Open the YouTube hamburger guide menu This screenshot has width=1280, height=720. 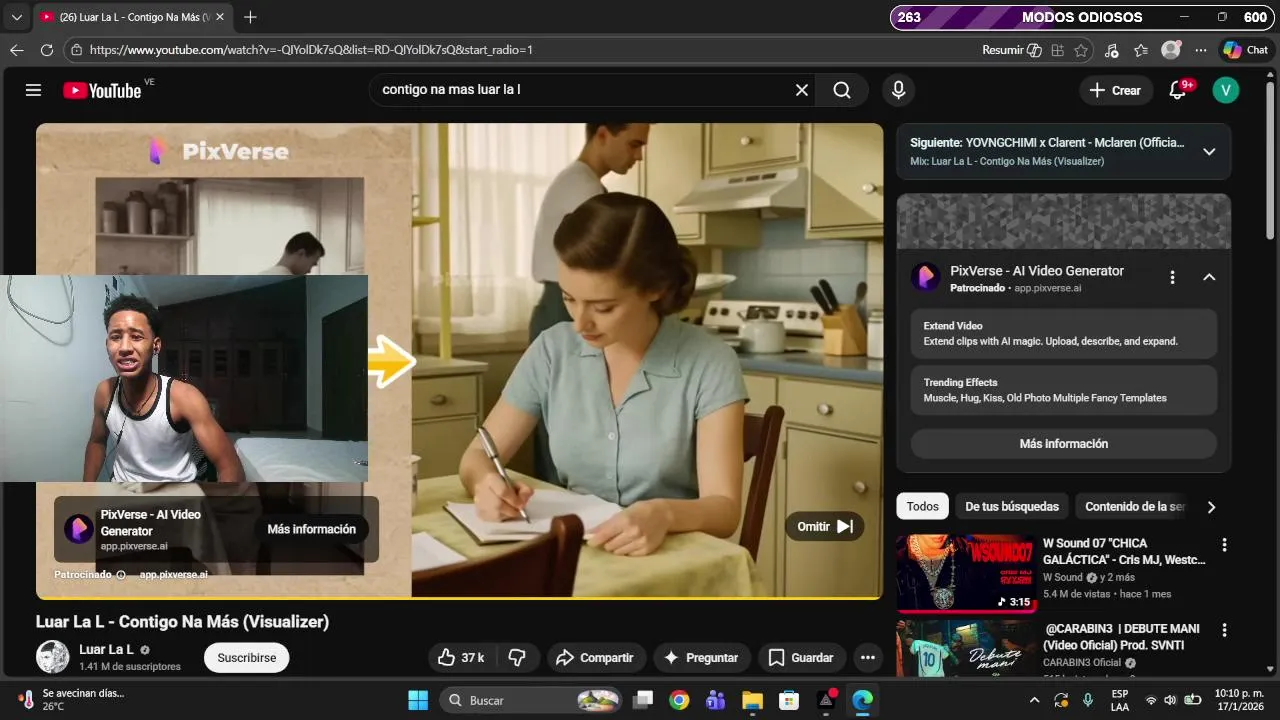(x=33, y=90)
